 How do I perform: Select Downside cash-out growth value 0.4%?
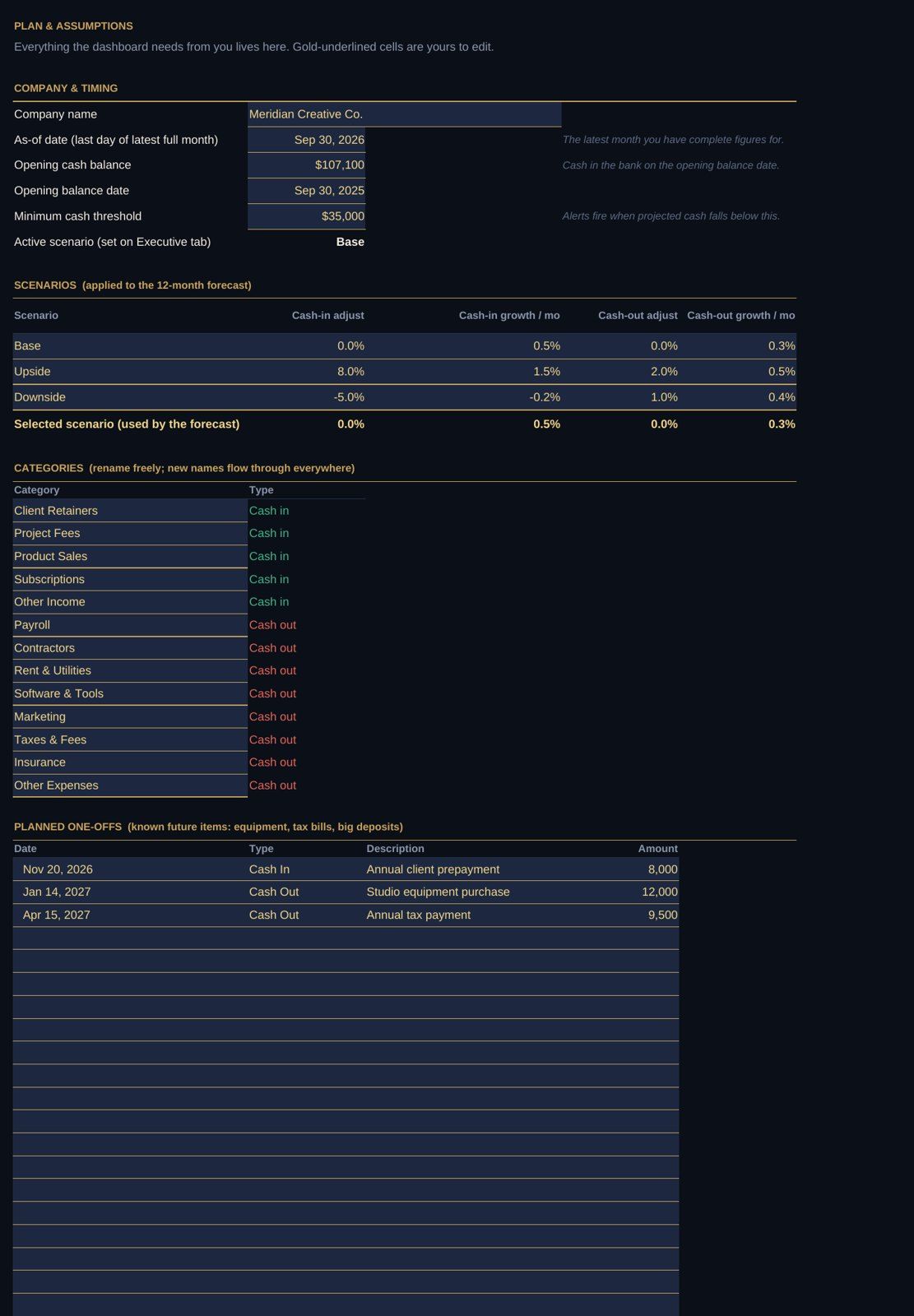[738, 397]
